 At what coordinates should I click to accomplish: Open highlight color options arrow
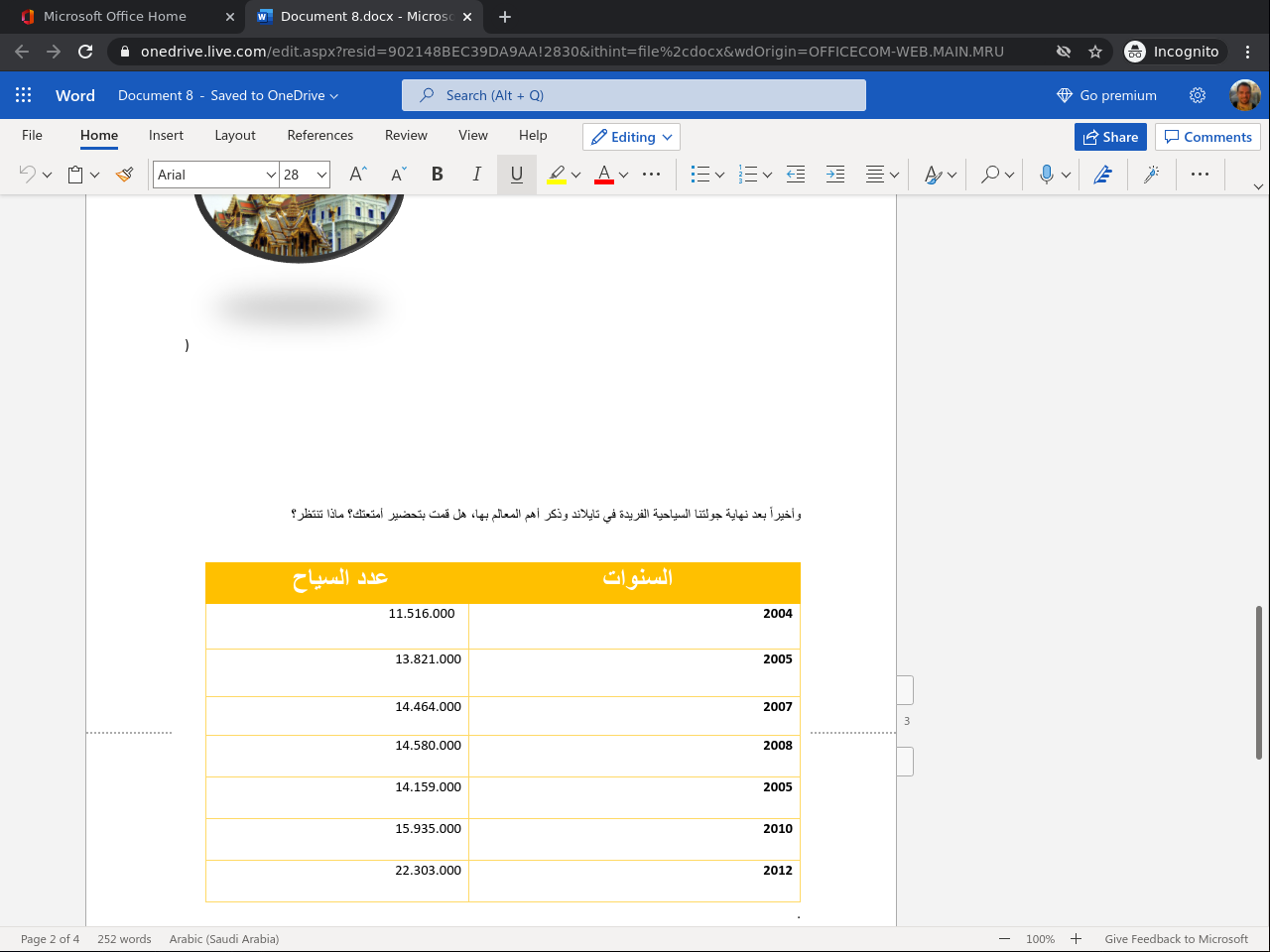click(x=575, y=176)
